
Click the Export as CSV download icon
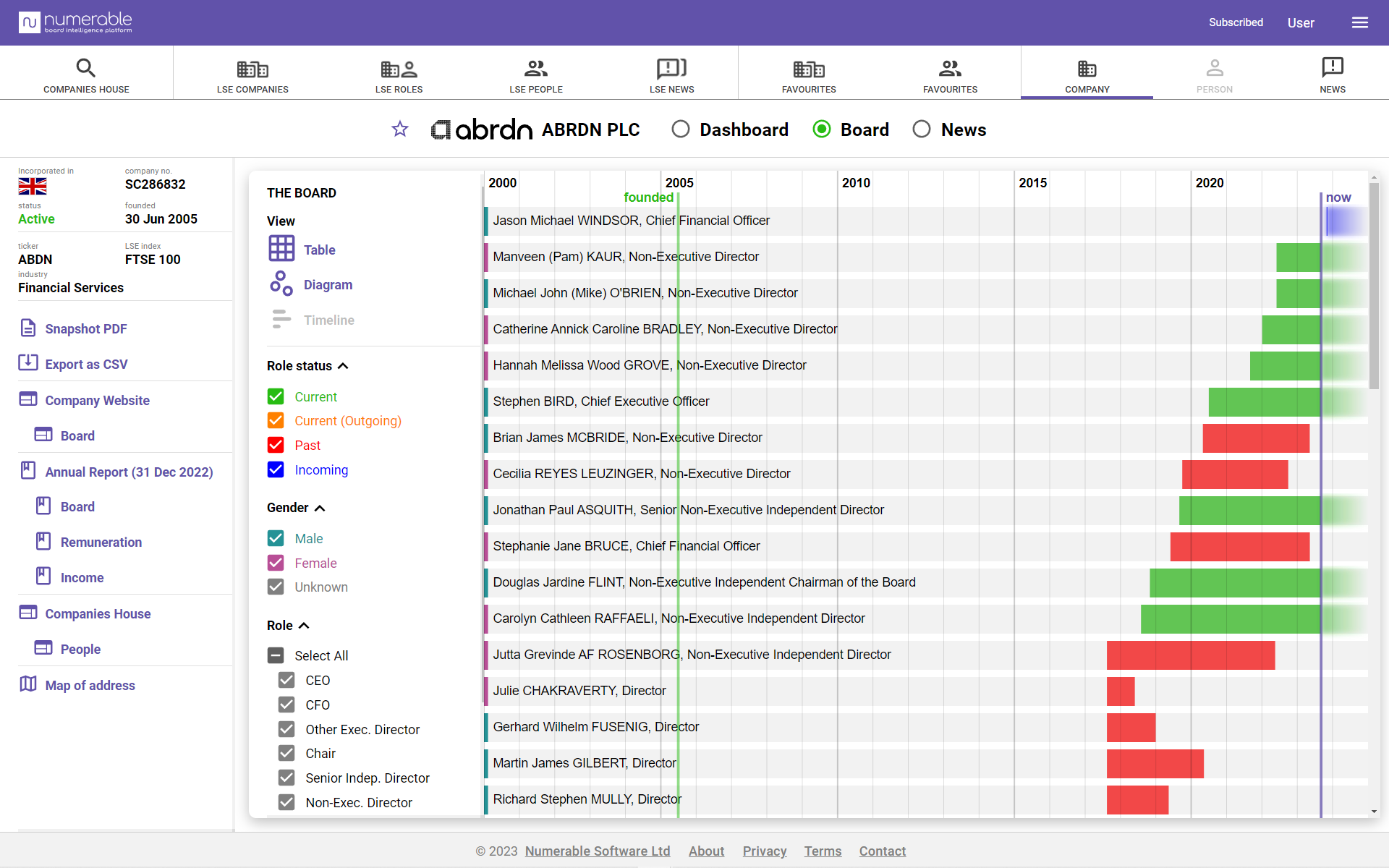pos(28,363)
